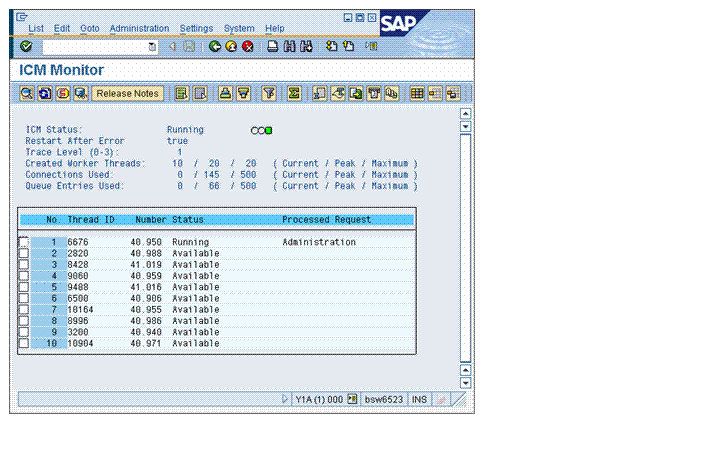Click the Create New Session icon
Screen dimensions: 720x455
(x=332, y=46)
